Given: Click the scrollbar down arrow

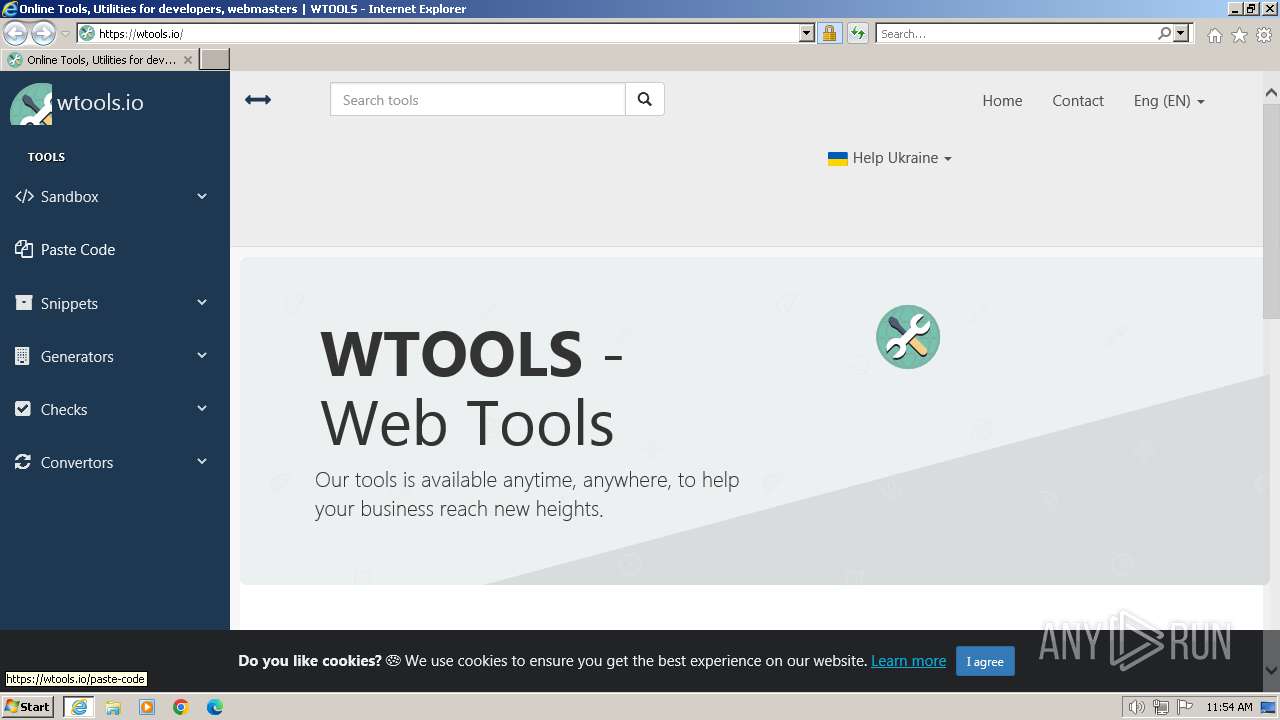Looking at the screenshot, I should pos(1271,671).
